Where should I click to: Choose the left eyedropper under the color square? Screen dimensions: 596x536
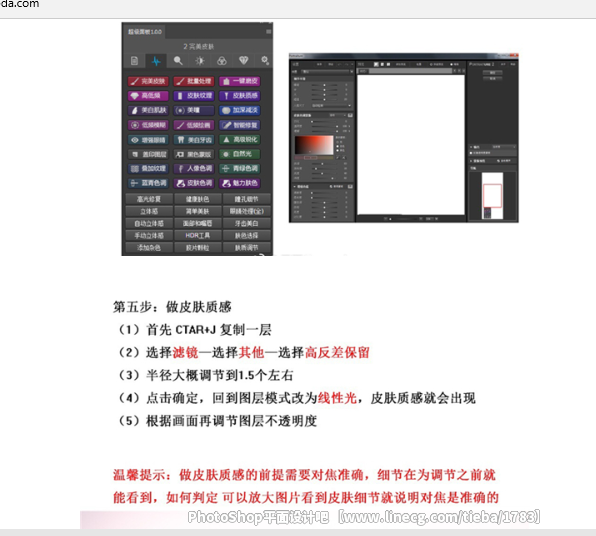coord(338,157)
